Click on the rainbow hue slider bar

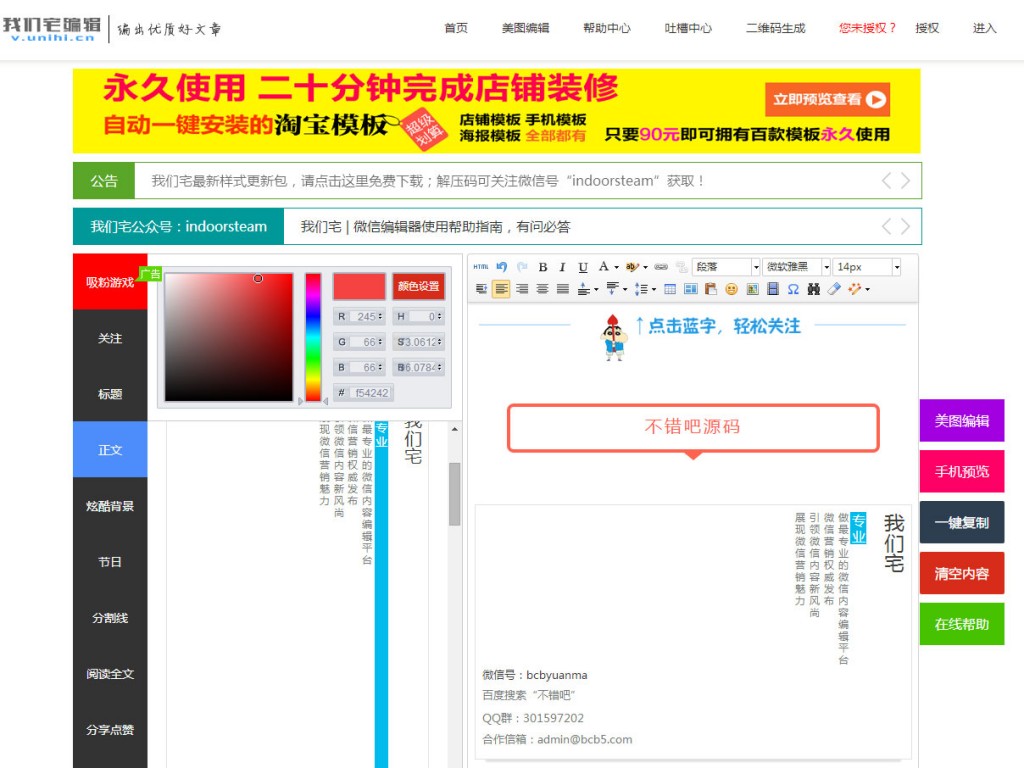pos(313,337)
